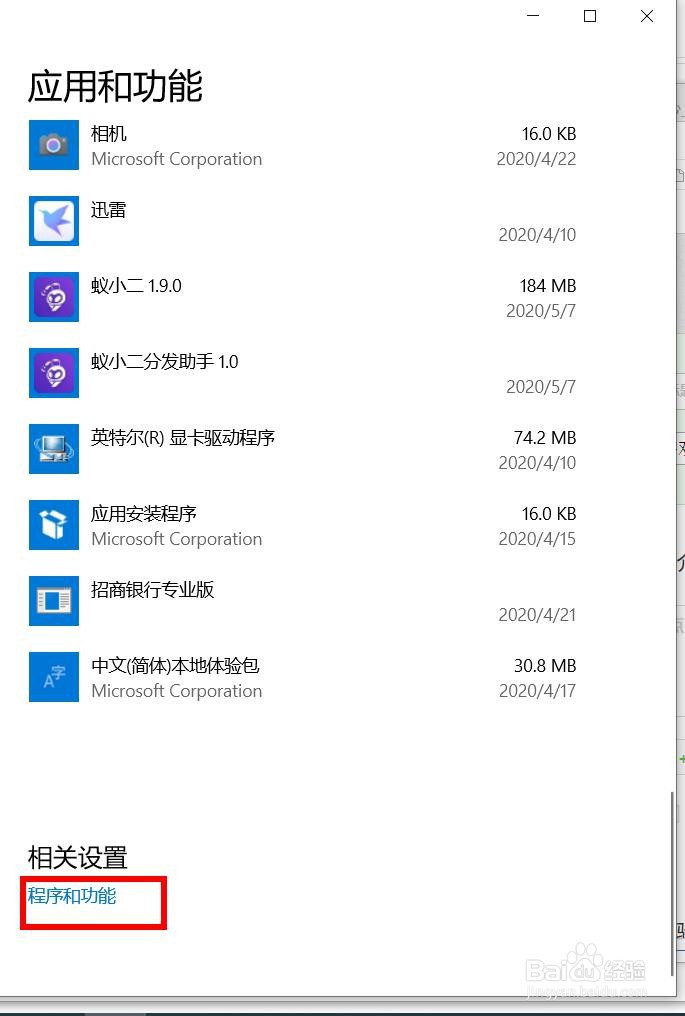Click the 中文(简体)本地体验包 language icon
This screenshot has height=1016, width=685.
[54, 677]
